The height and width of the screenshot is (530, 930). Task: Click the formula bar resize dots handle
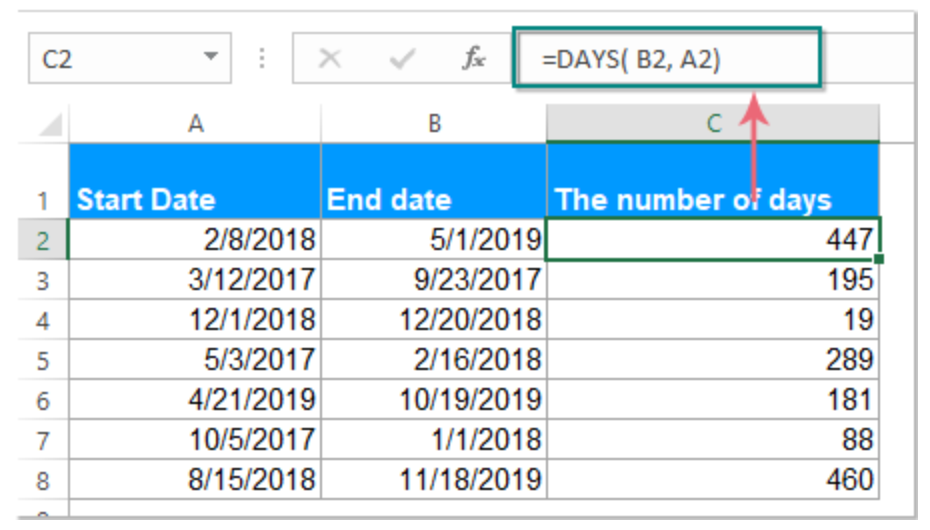coord(262,59)
